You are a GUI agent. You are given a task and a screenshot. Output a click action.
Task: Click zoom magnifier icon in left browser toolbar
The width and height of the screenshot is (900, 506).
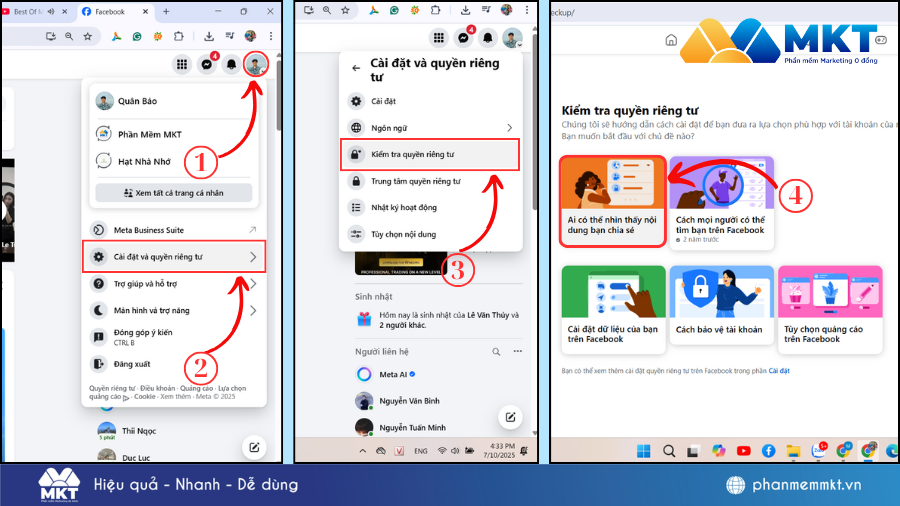[69, 36]
